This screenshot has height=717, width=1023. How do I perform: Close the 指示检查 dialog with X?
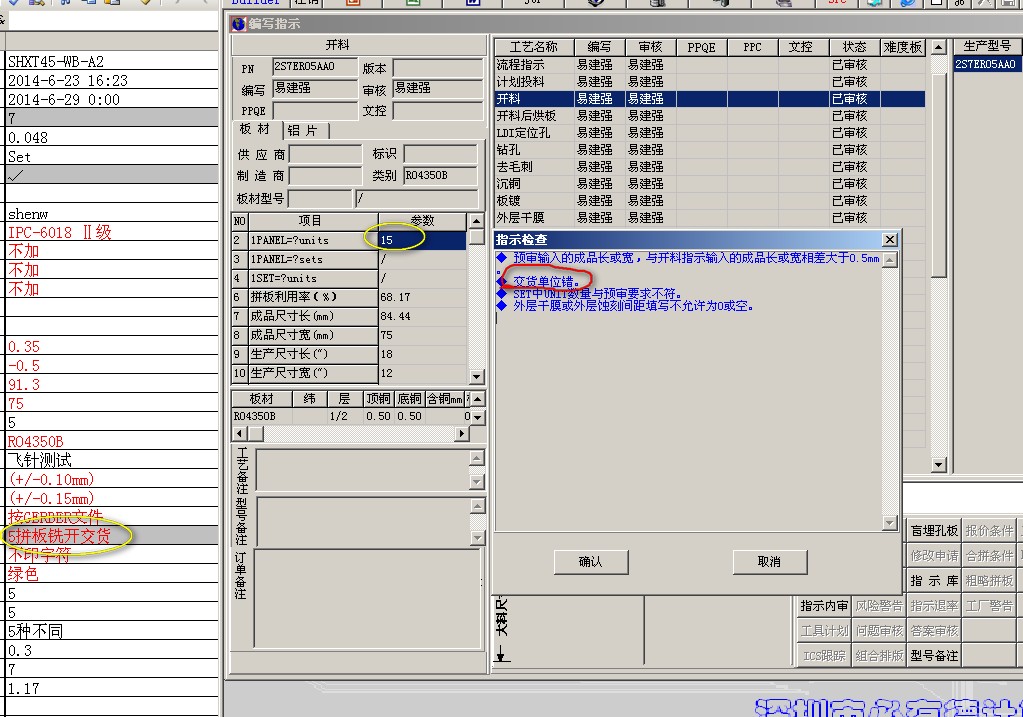(x=889, y=239)
